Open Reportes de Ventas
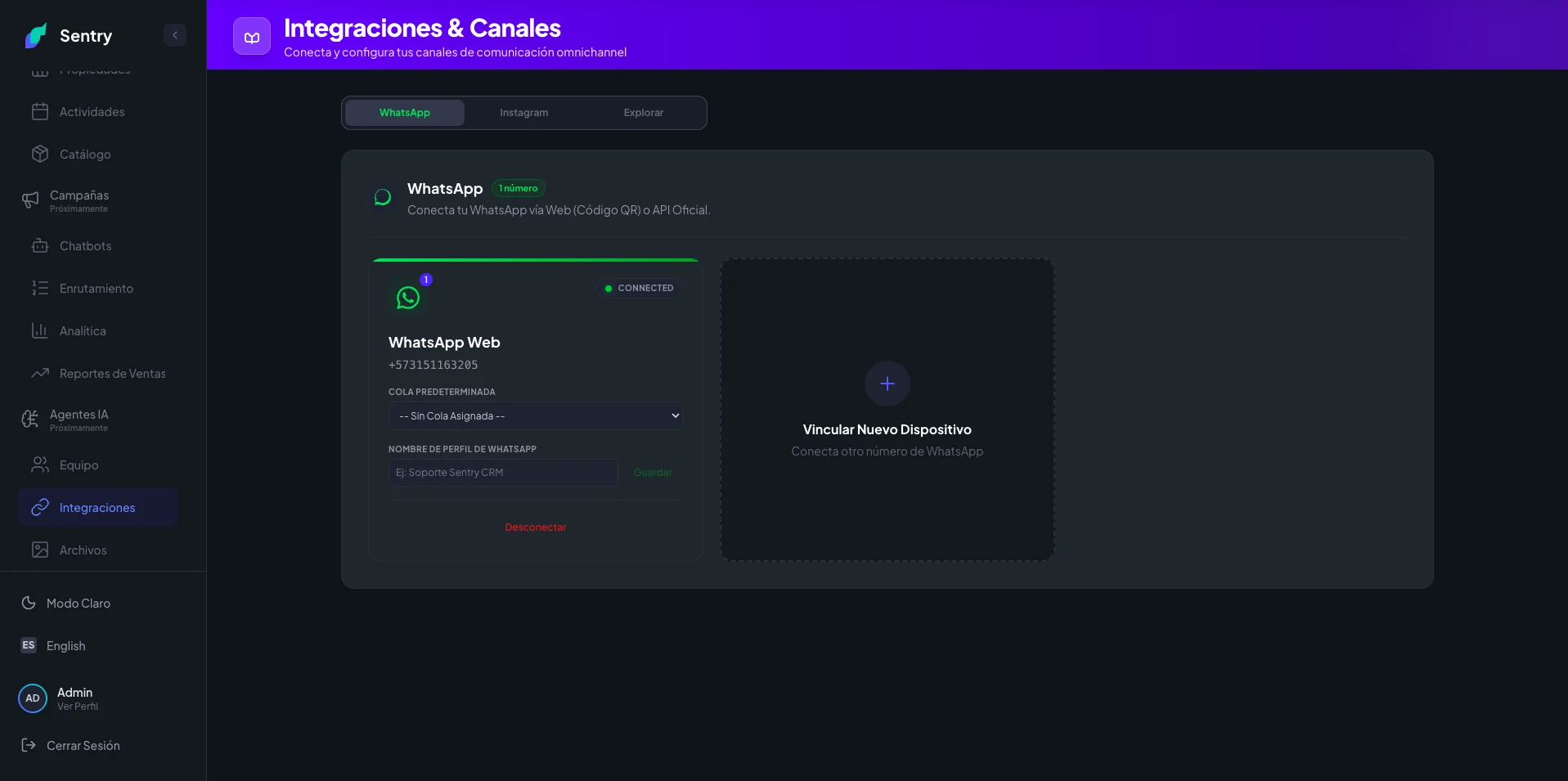The width and height of the screenshot is (1568, 781). pos(98,374)
